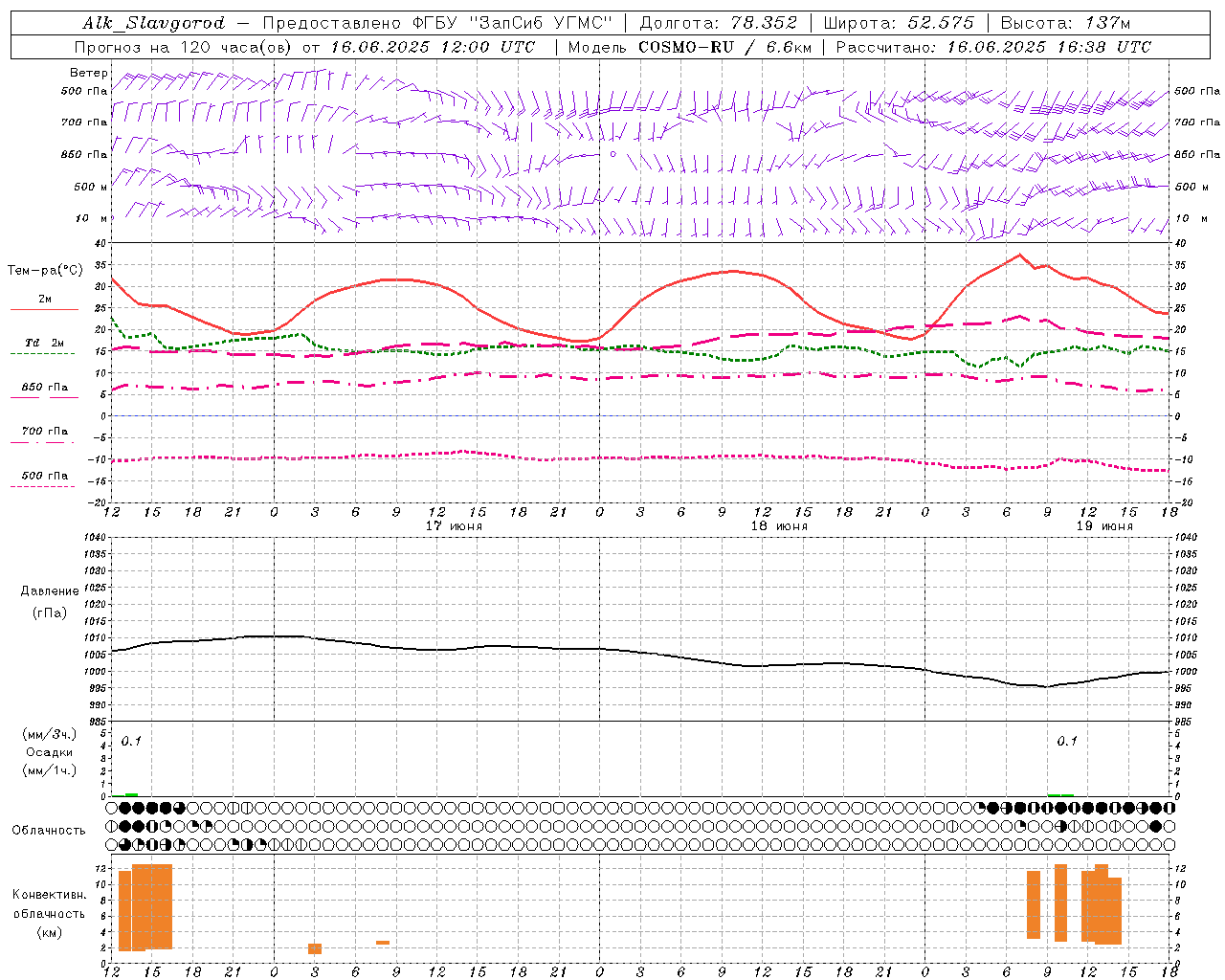
Task: Click the 19 июня date label
Action: [x=1104, y=526]
